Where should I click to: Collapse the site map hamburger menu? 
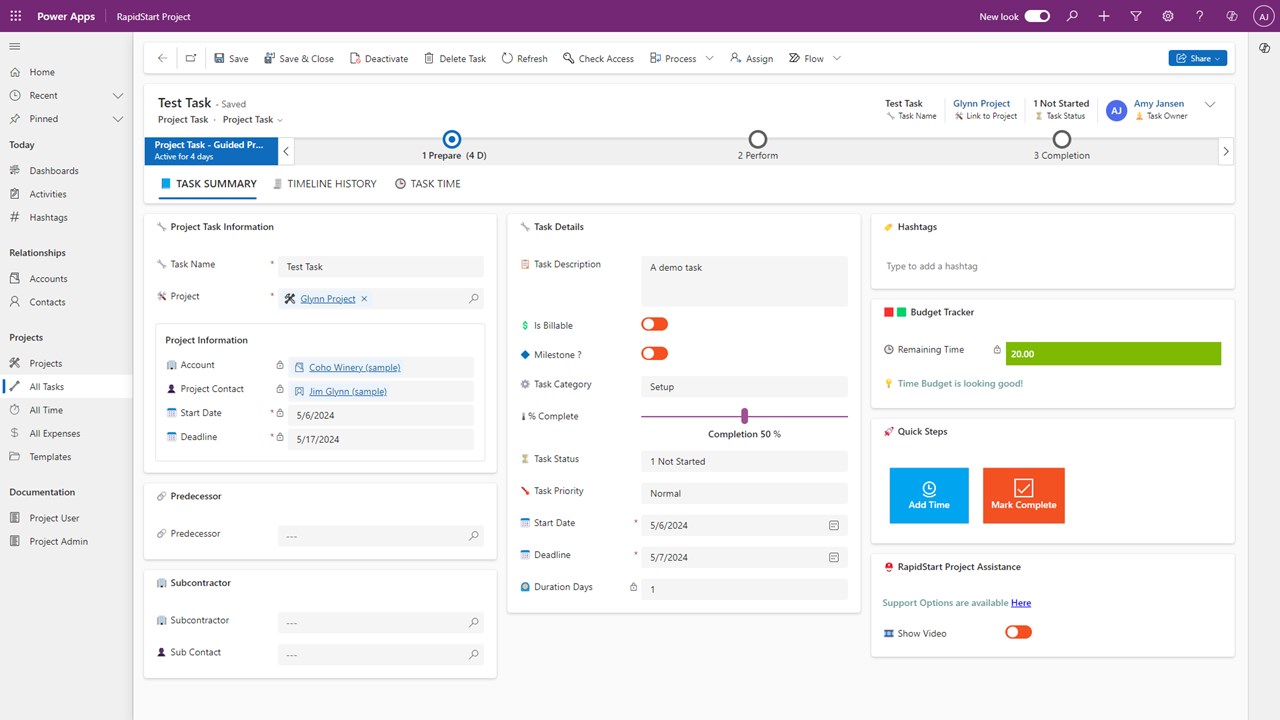(x=15, y=47)
